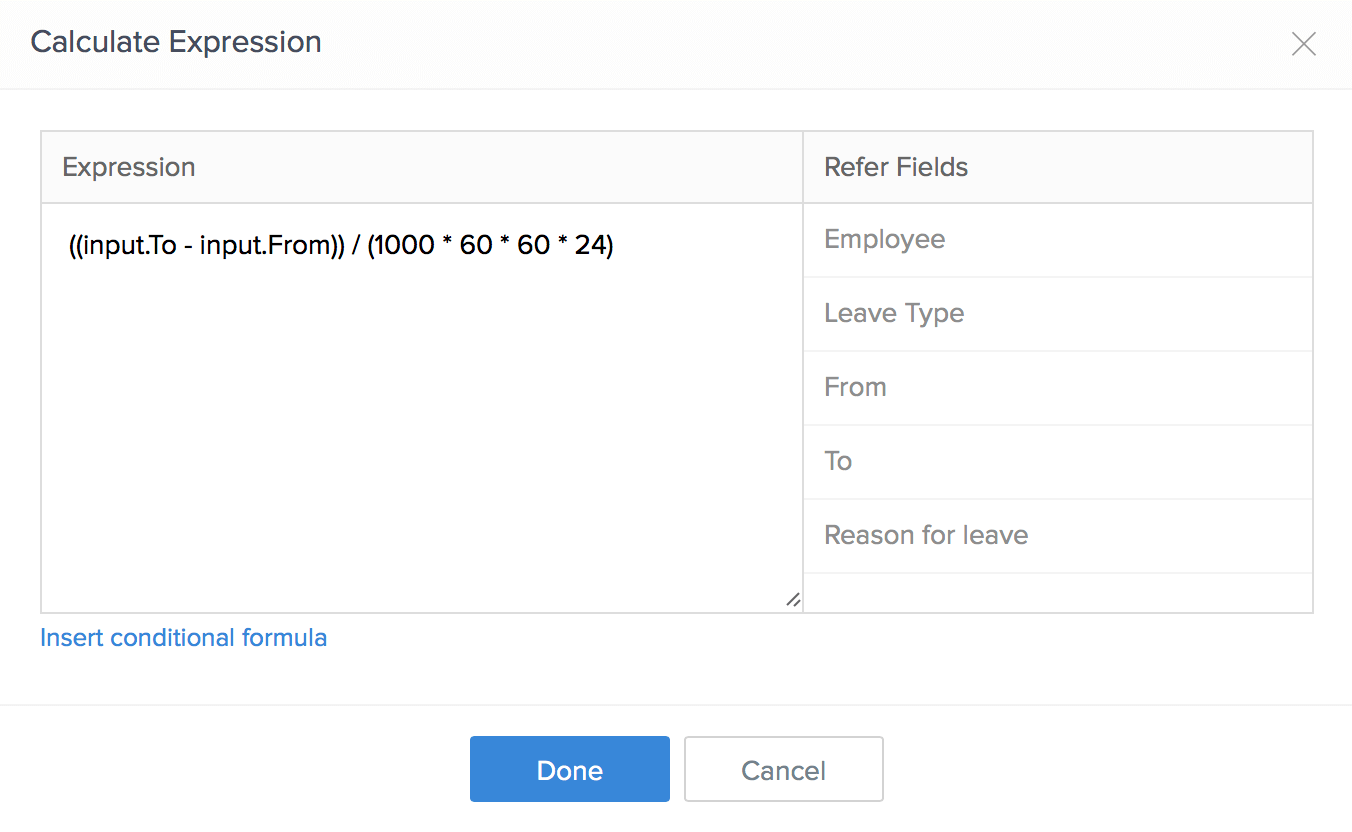Image resolution: width=1352 pixels, height=832 pixels.
Task: Click the Refer Fields column header
Action: click(x=896, y=167)
